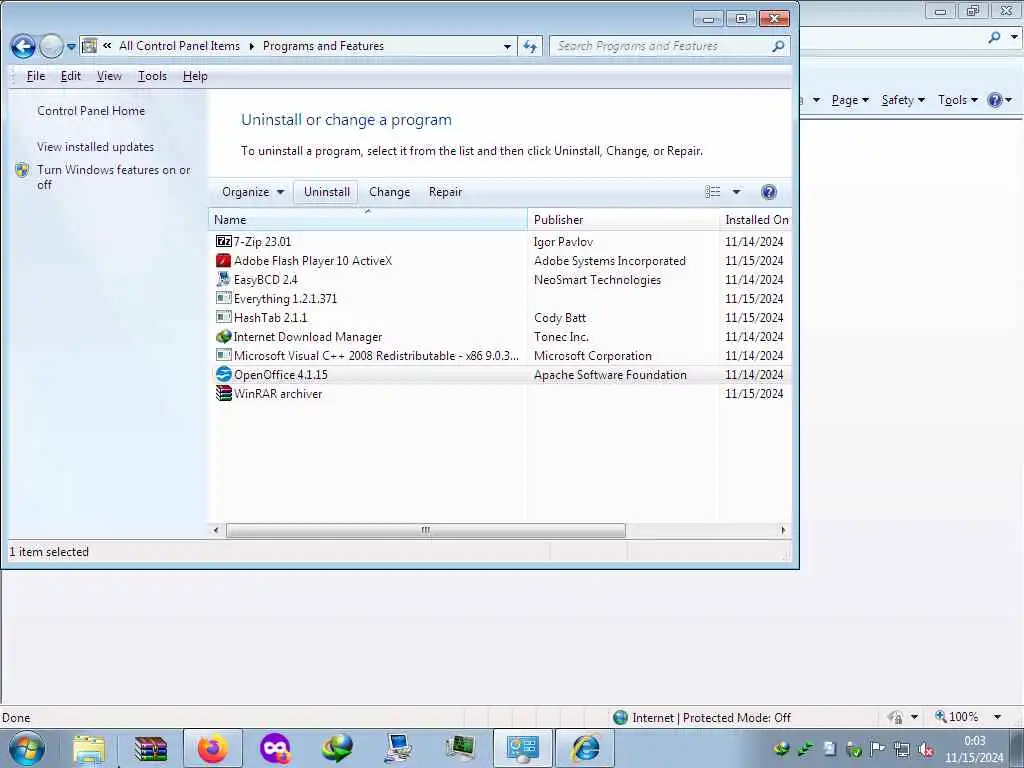Open the Tools dropdown in Internet Explorer toolbar
Screen dimensions: 1024x768
click(x=957, y=100)
